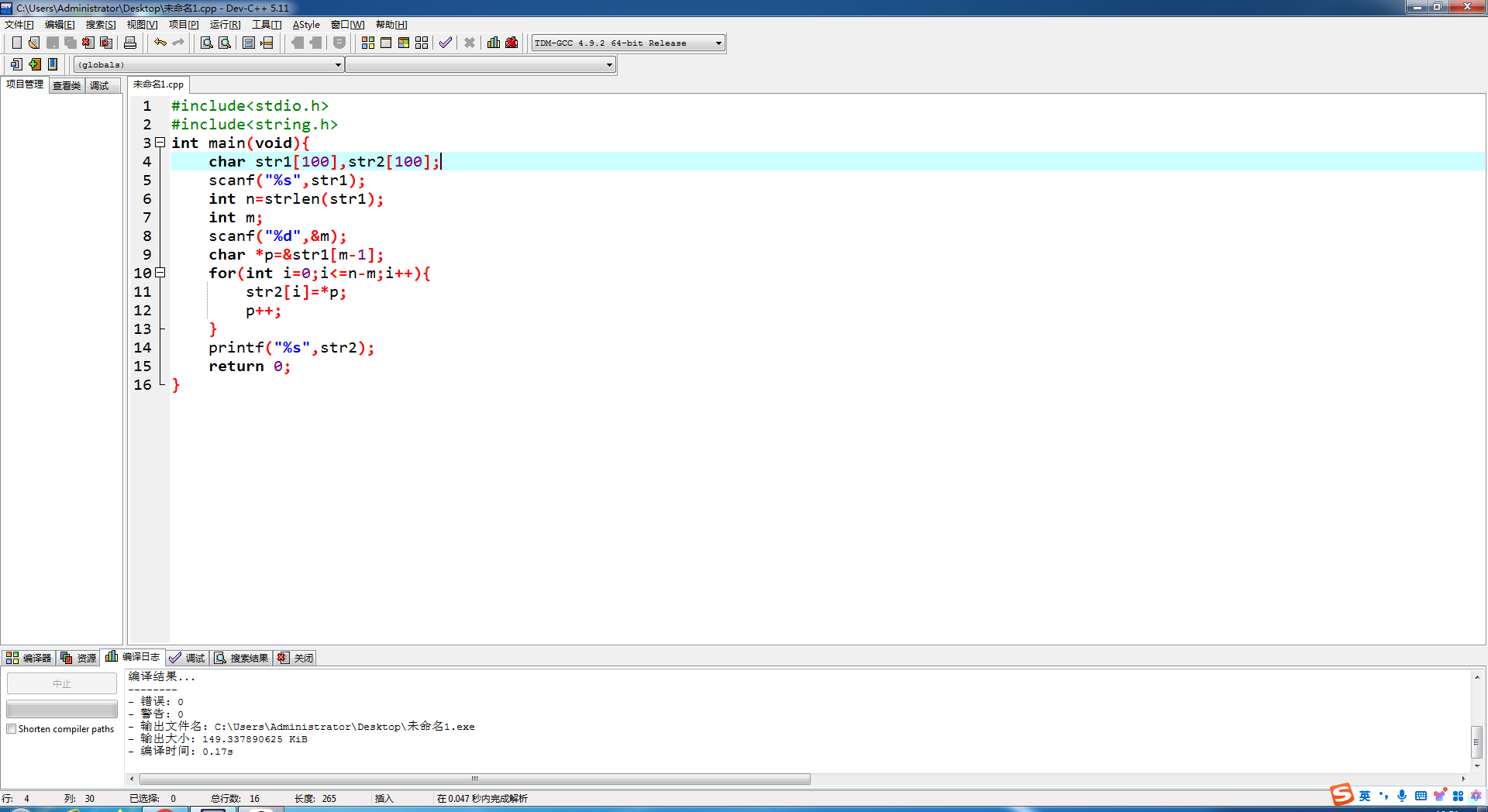Switch to the 搜索结果 bottom tab
This screenshot has width=1488, height=812.
coord(241,658)
